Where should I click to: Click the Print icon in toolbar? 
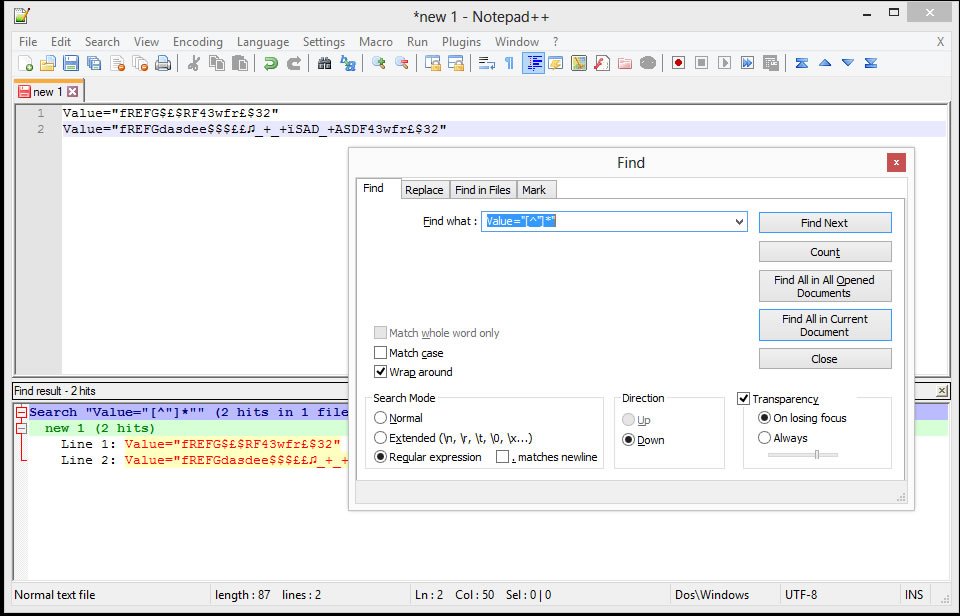(162, 63)
